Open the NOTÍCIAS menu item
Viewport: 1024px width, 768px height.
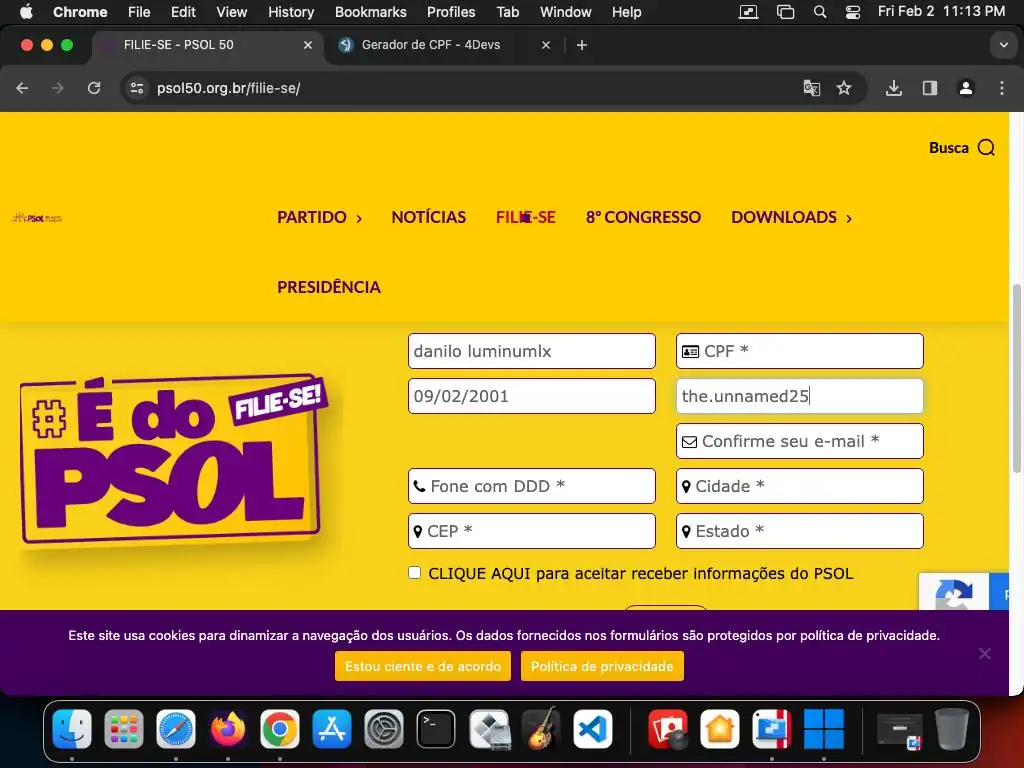click(428, 217)
